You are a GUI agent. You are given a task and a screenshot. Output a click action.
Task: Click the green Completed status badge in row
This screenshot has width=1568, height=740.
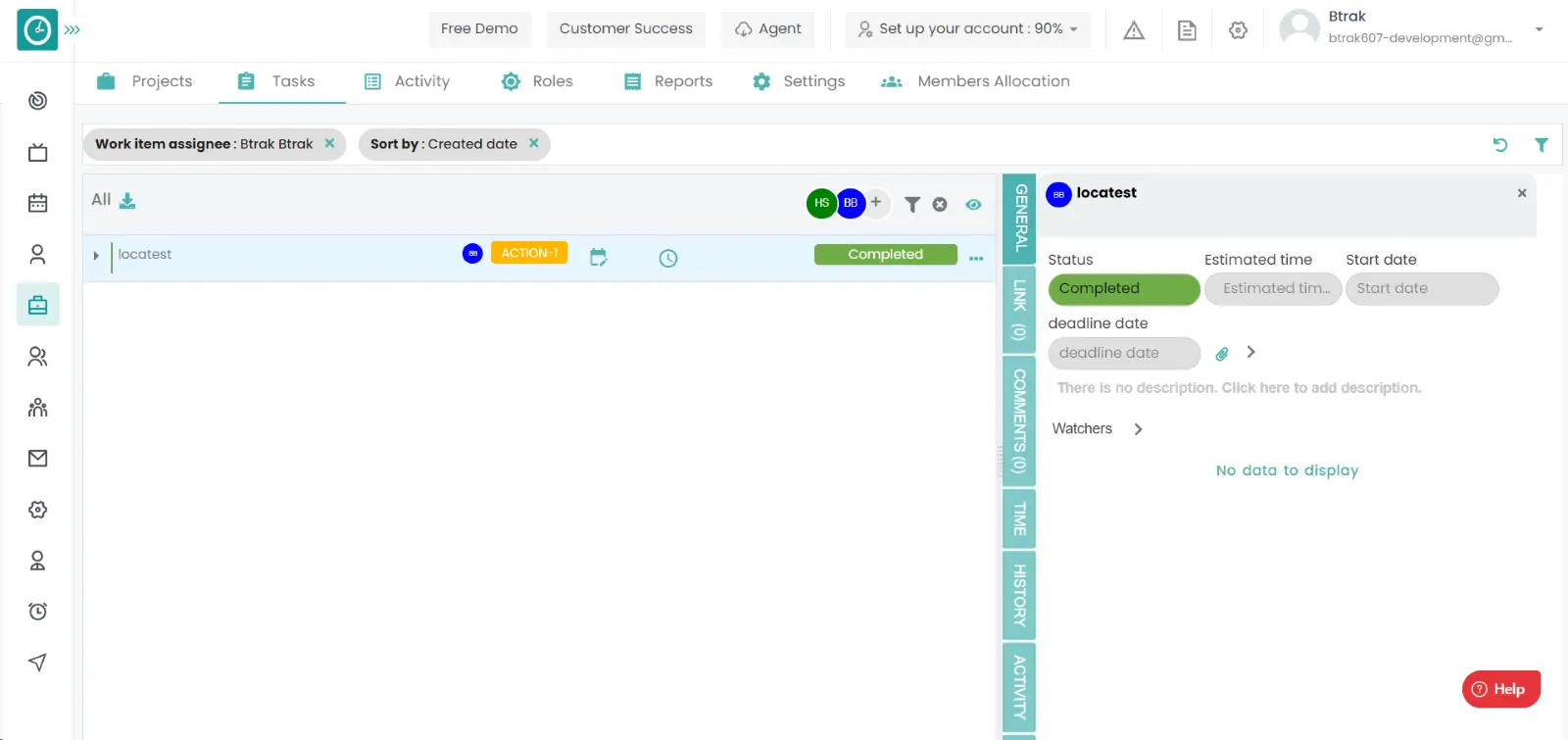point(885,255)
